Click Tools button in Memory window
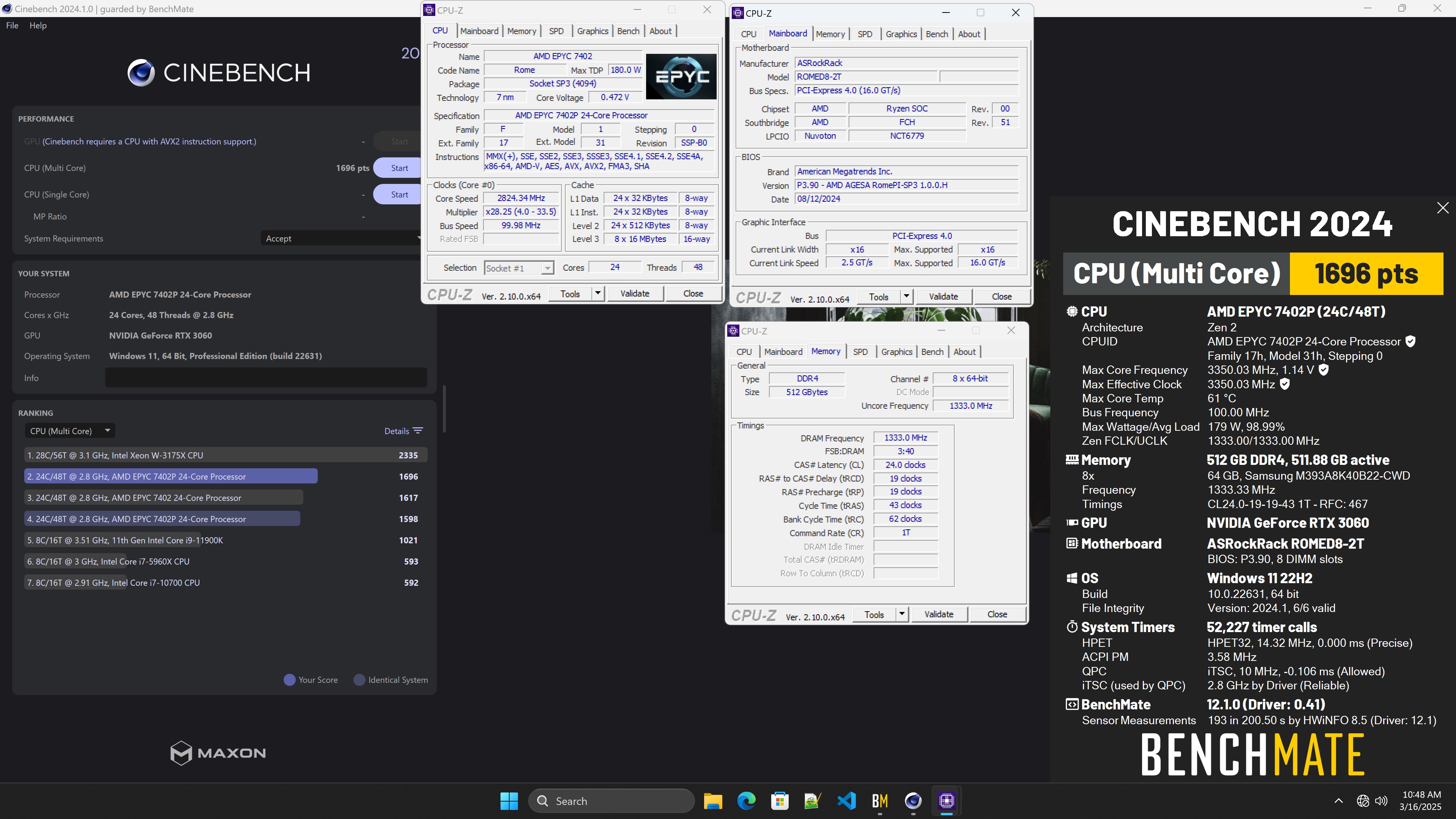Screen dimensions: 1456x819 click(x=874, y=614)
